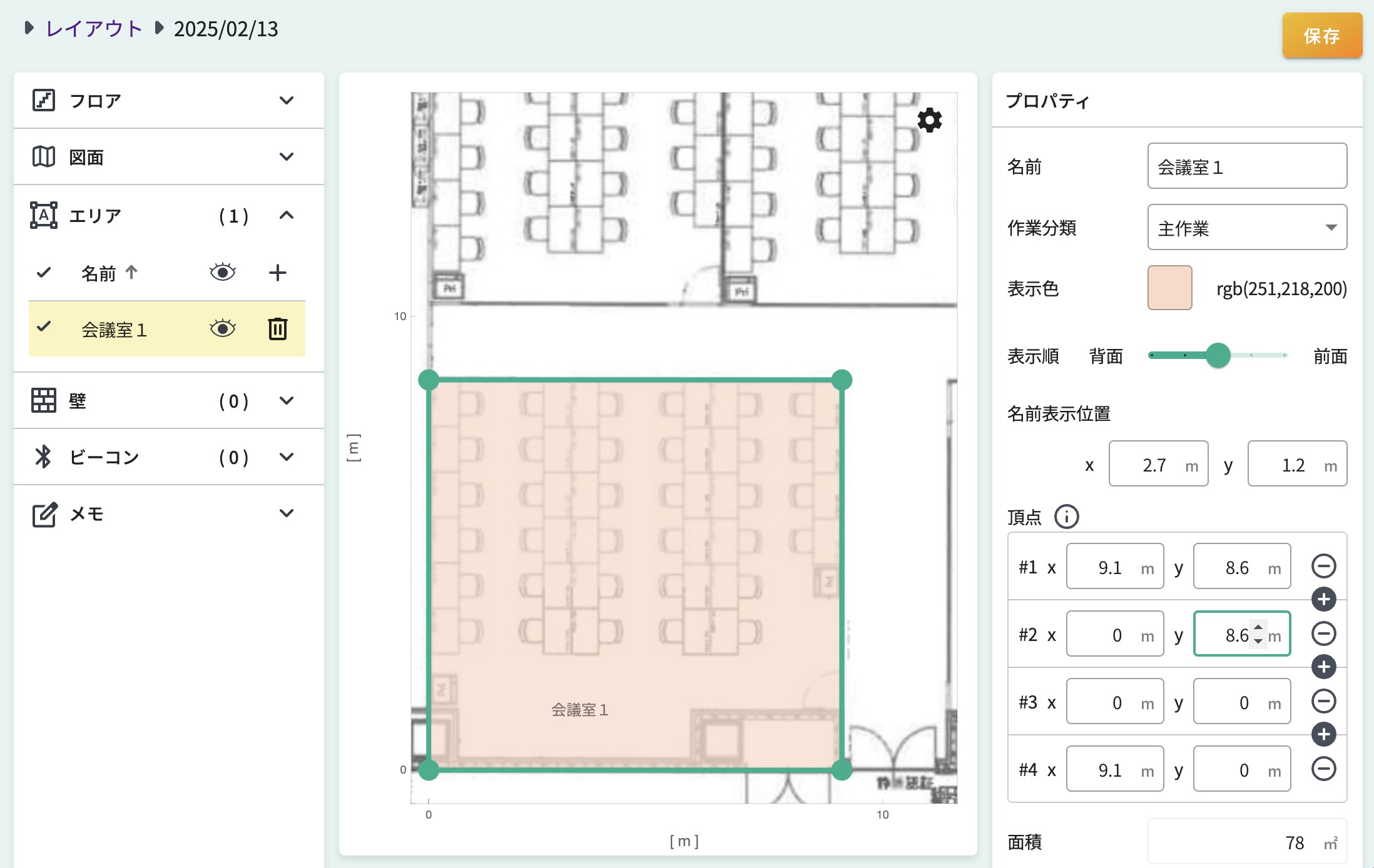Add a new area with the plus button
The height and width of the screenshot is (868, 1374).
tap(277, 272)
